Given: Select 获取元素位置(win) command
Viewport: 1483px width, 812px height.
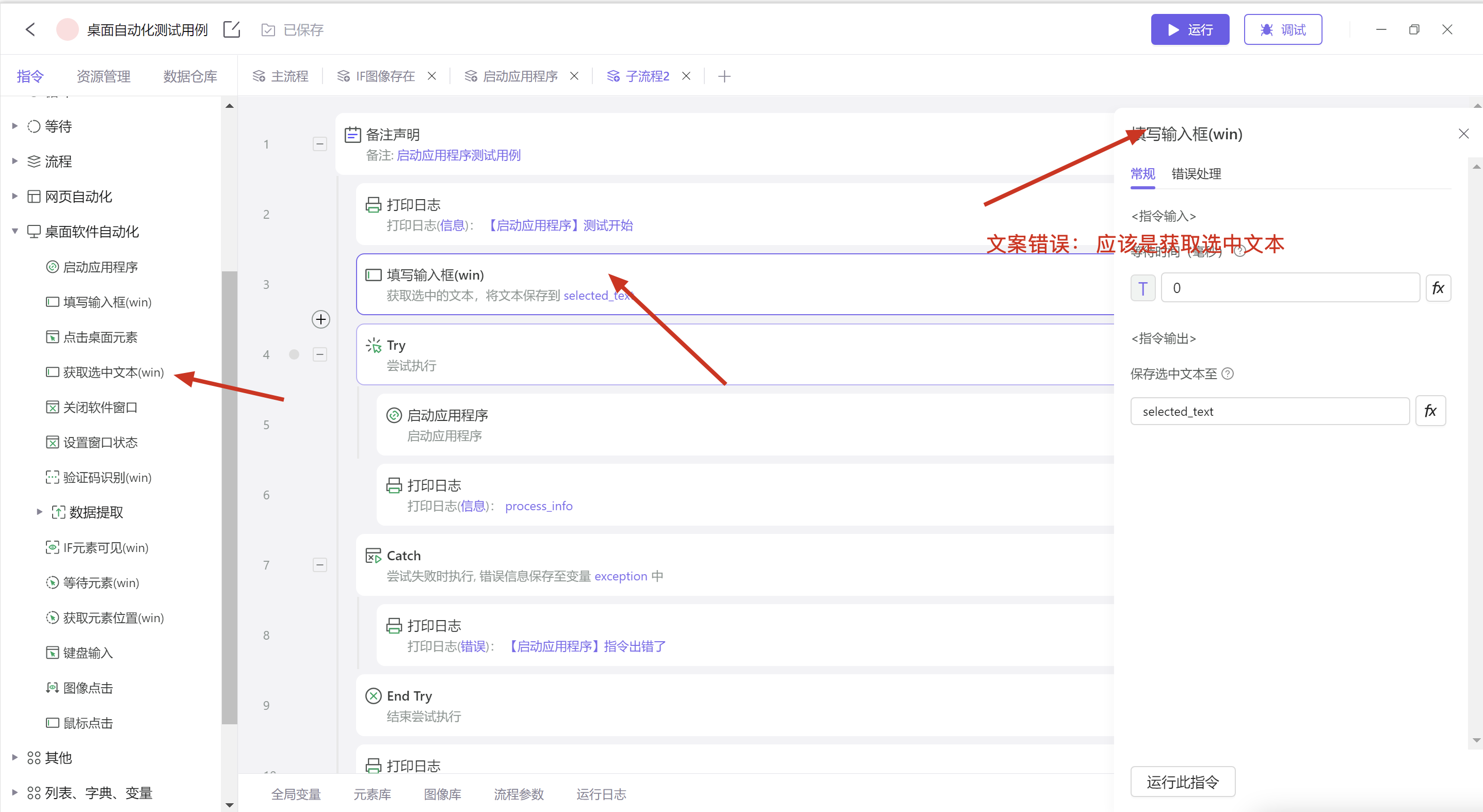Looking at the screenshot, I should tap(105, 618).
